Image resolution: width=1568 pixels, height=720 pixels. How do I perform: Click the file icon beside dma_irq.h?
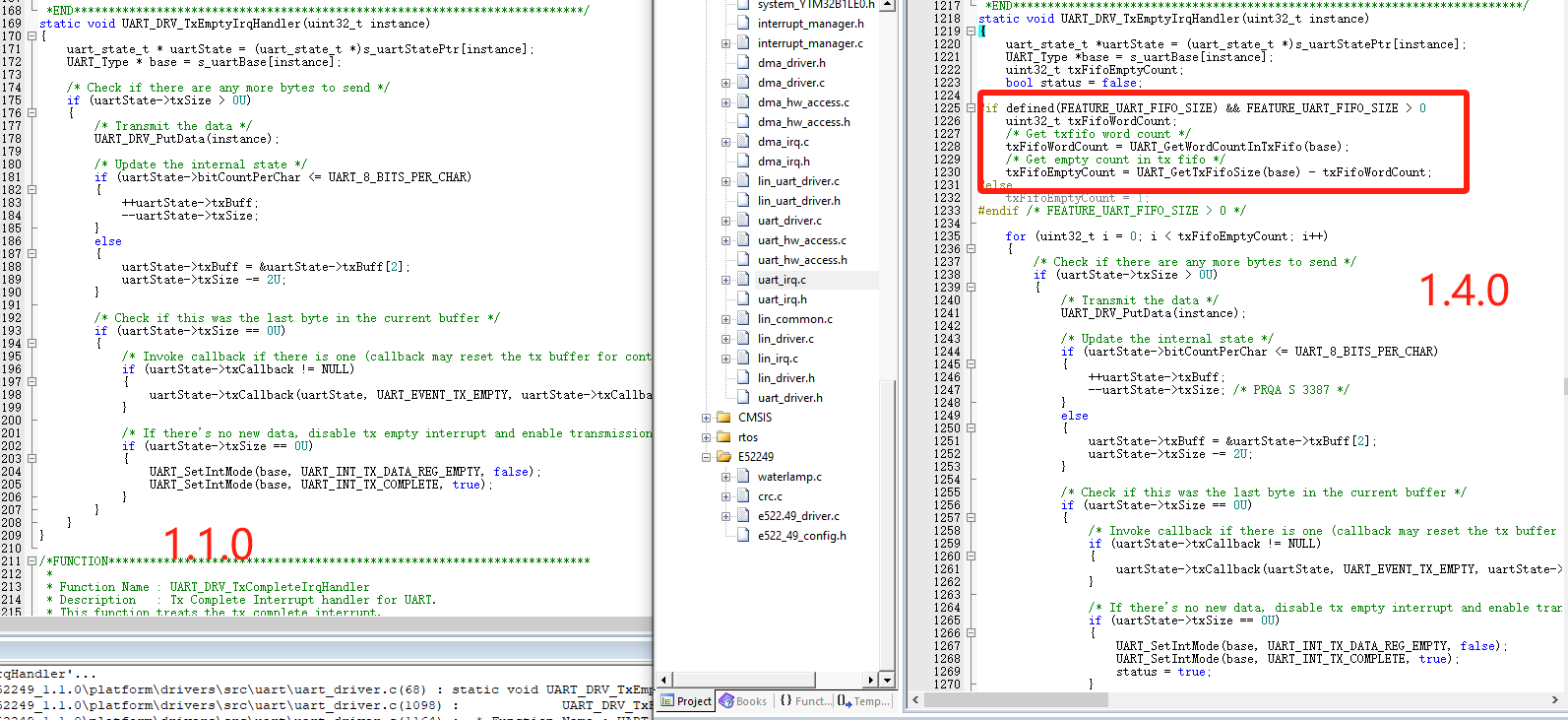click(x=744, y=162)
